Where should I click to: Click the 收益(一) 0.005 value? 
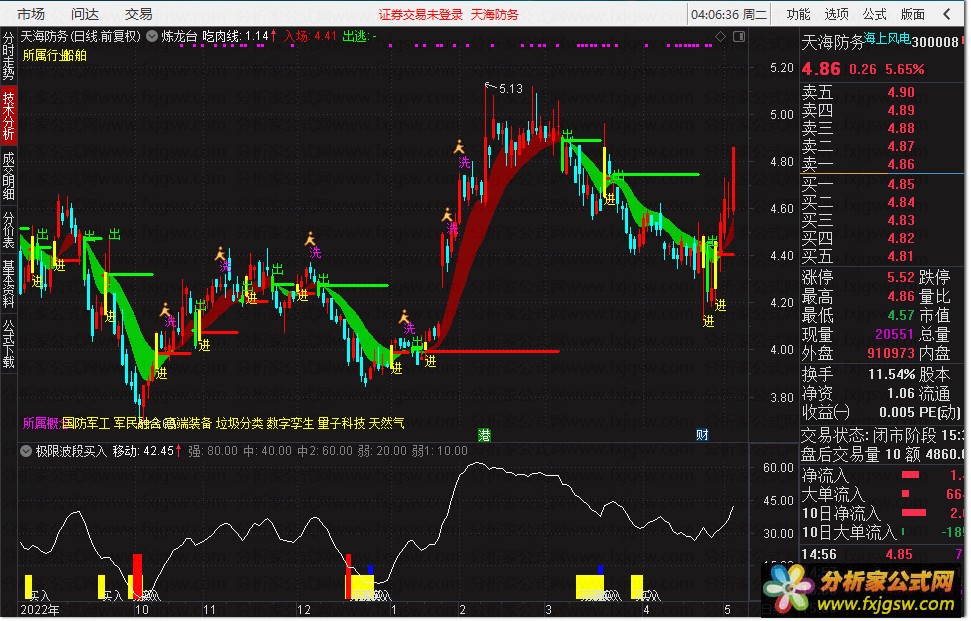(x=897, y=412)
